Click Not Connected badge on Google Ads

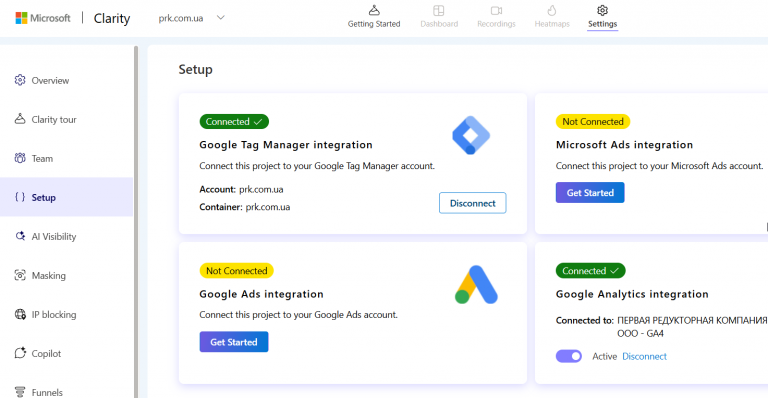point(237,271)
